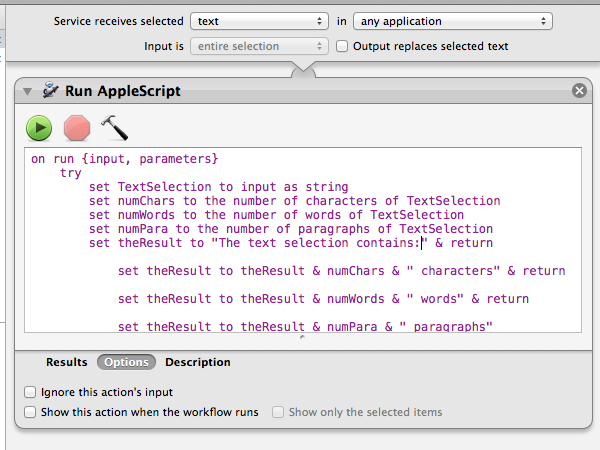Screen dimensions: 600x450
Task: Click the line setting numPara to paragraph count
Action: pos(291,229)
